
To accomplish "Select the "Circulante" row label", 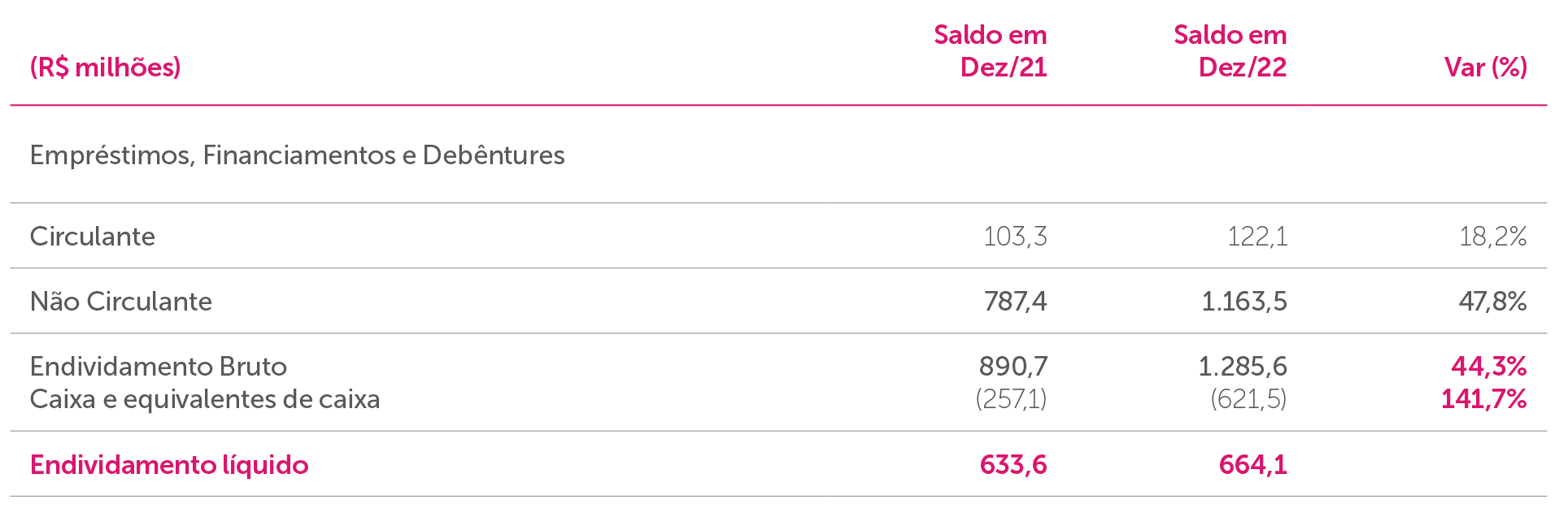I will (92, 236).
